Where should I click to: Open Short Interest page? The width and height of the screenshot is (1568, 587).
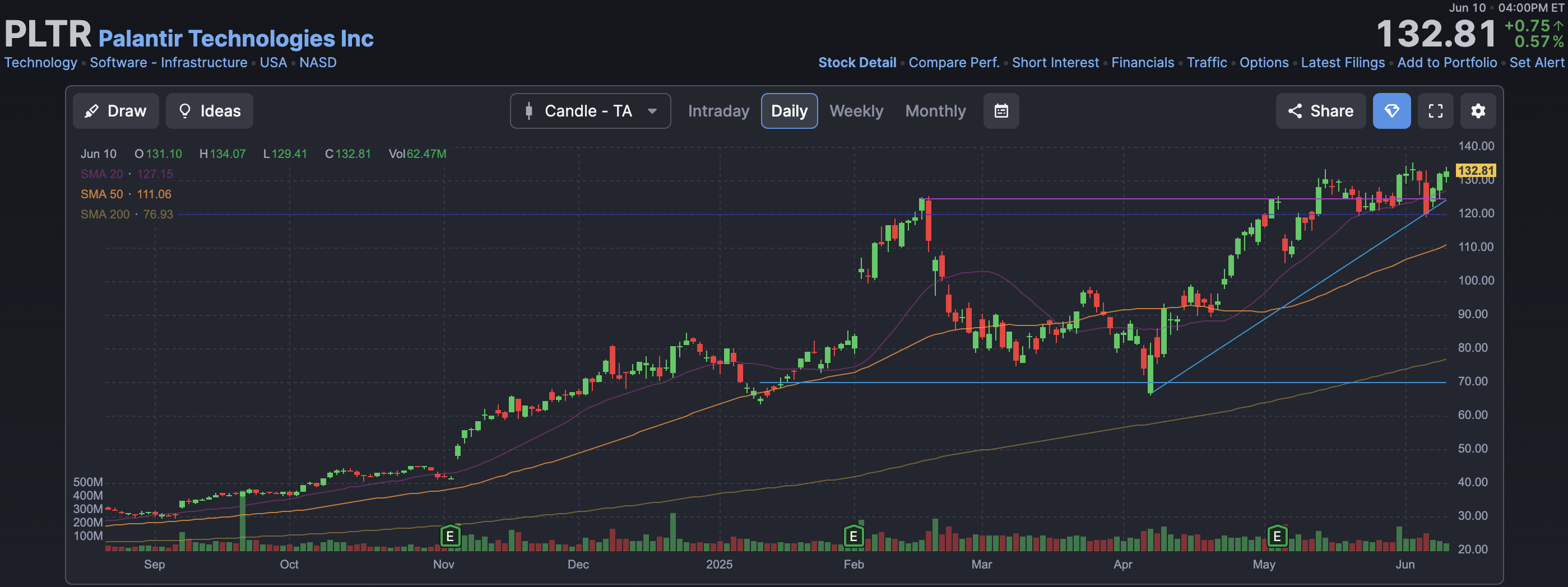click(x=1055, y=63)
